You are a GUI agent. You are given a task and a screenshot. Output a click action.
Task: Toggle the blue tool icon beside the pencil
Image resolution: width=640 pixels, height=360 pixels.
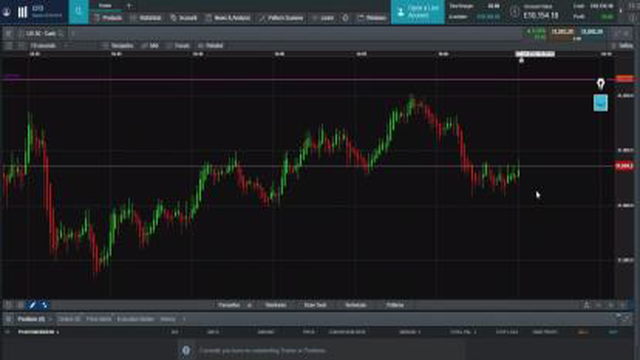[44, 305]
